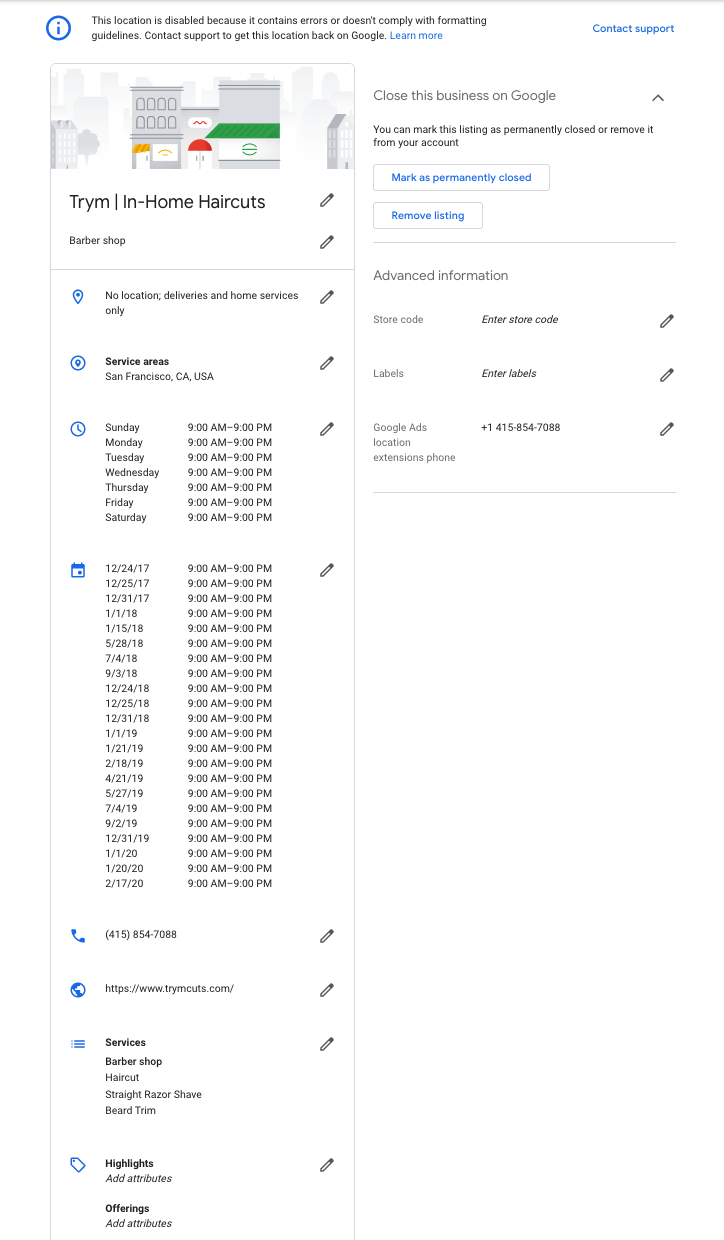Viewport: 724px width, 1240px height.
Task: Open the Learn more link
Action: tap(416, 36)
